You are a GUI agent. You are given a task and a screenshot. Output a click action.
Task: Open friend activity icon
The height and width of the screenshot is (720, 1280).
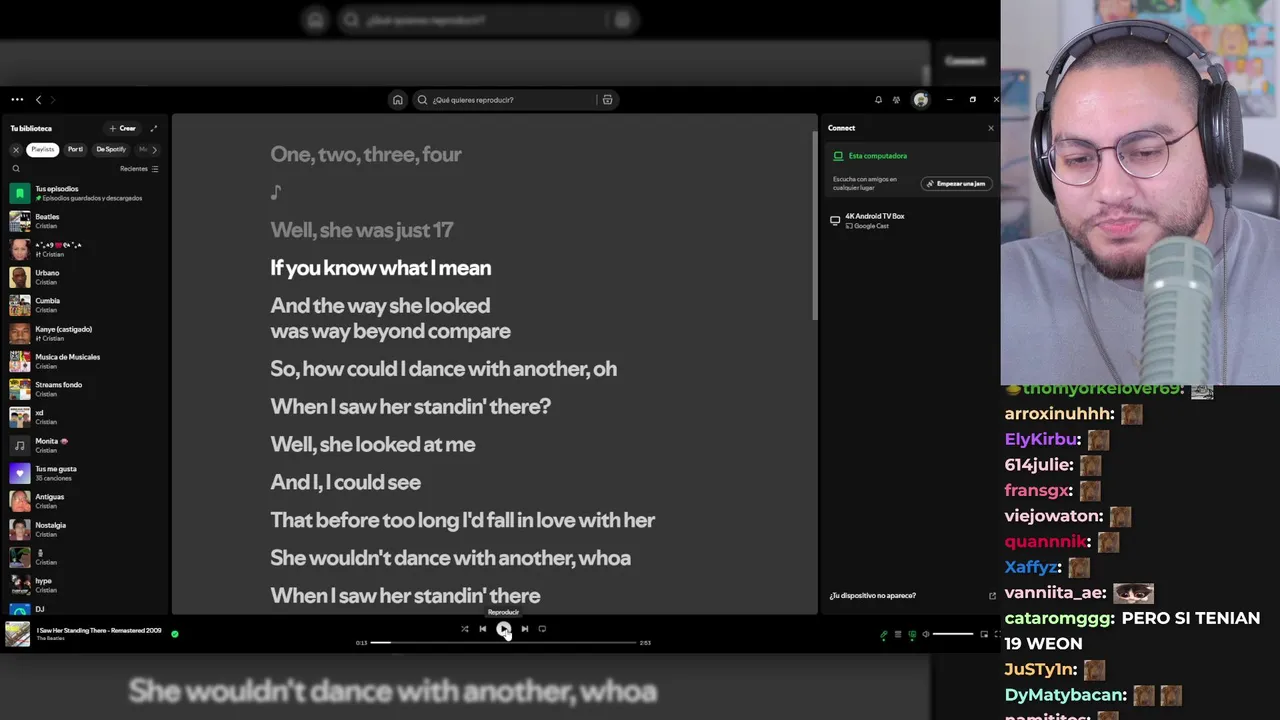(896, 100)
